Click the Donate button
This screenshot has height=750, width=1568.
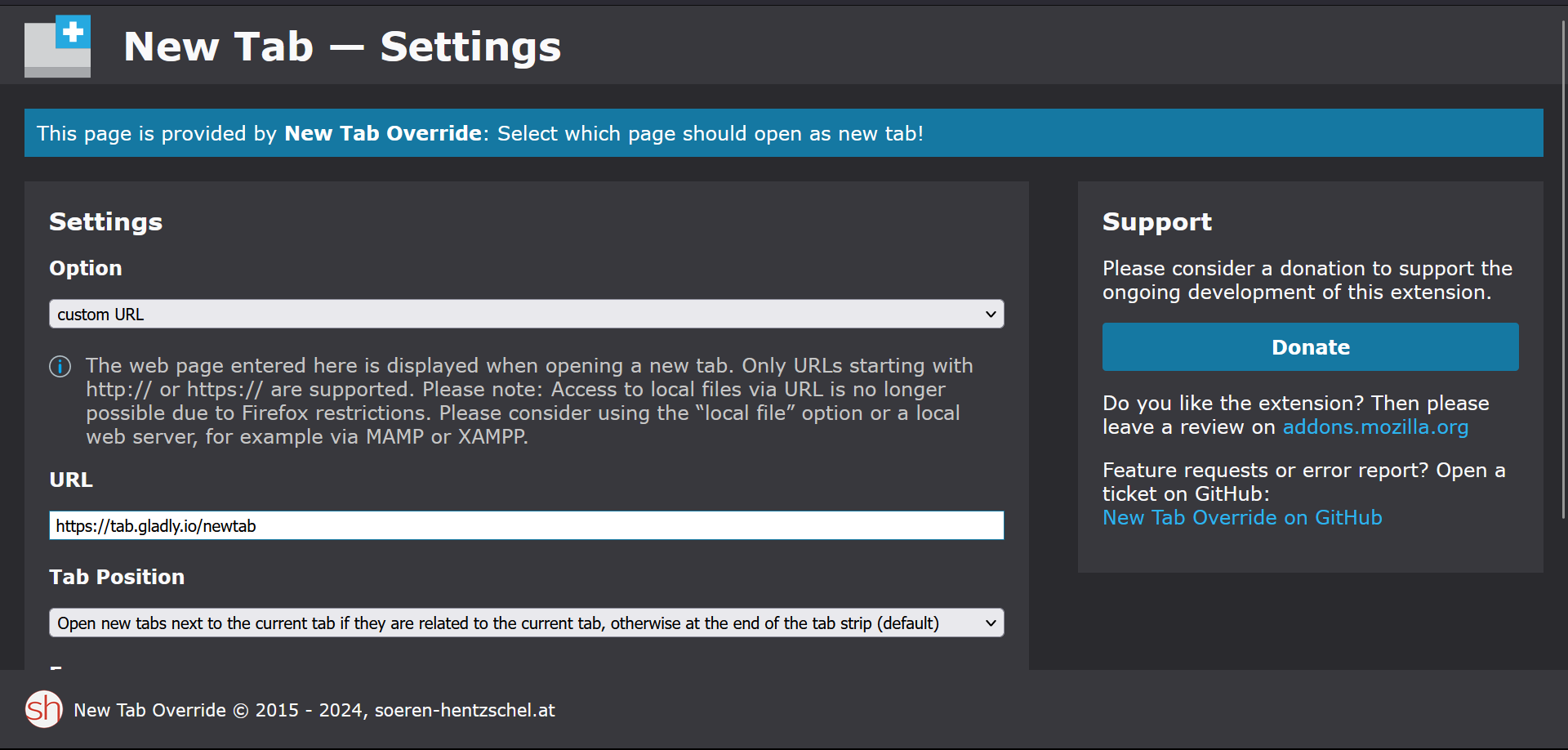click(1311, 347)
